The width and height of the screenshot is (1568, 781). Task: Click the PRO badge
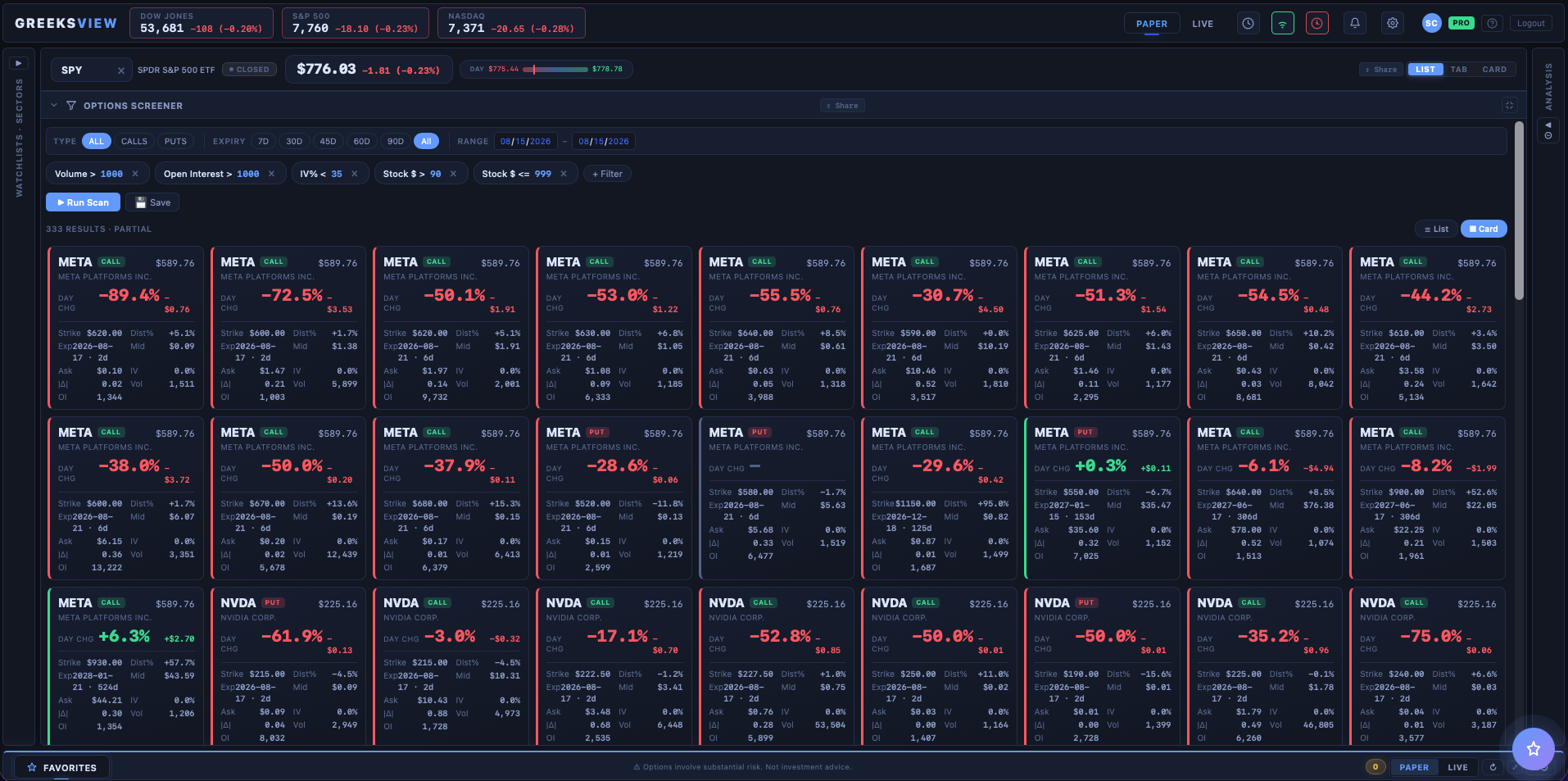point(1462,23)
